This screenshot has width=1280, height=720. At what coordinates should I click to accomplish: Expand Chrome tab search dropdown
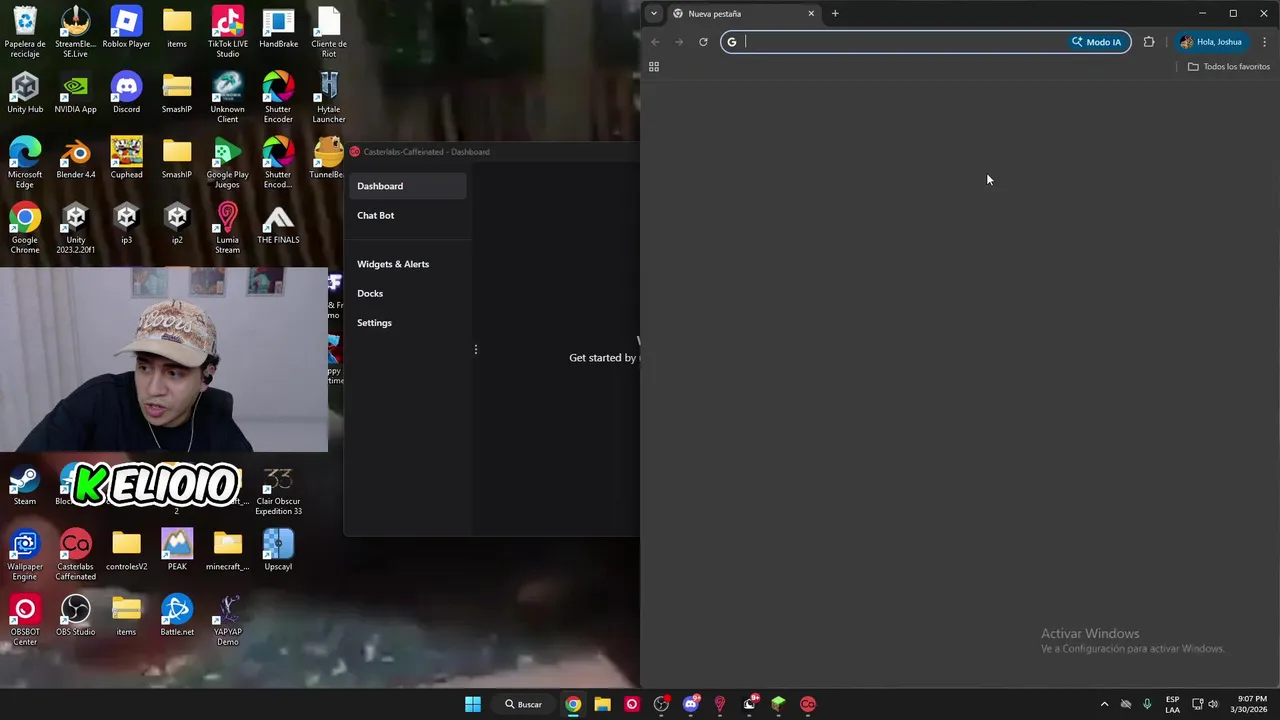click(x=653, y=14)
